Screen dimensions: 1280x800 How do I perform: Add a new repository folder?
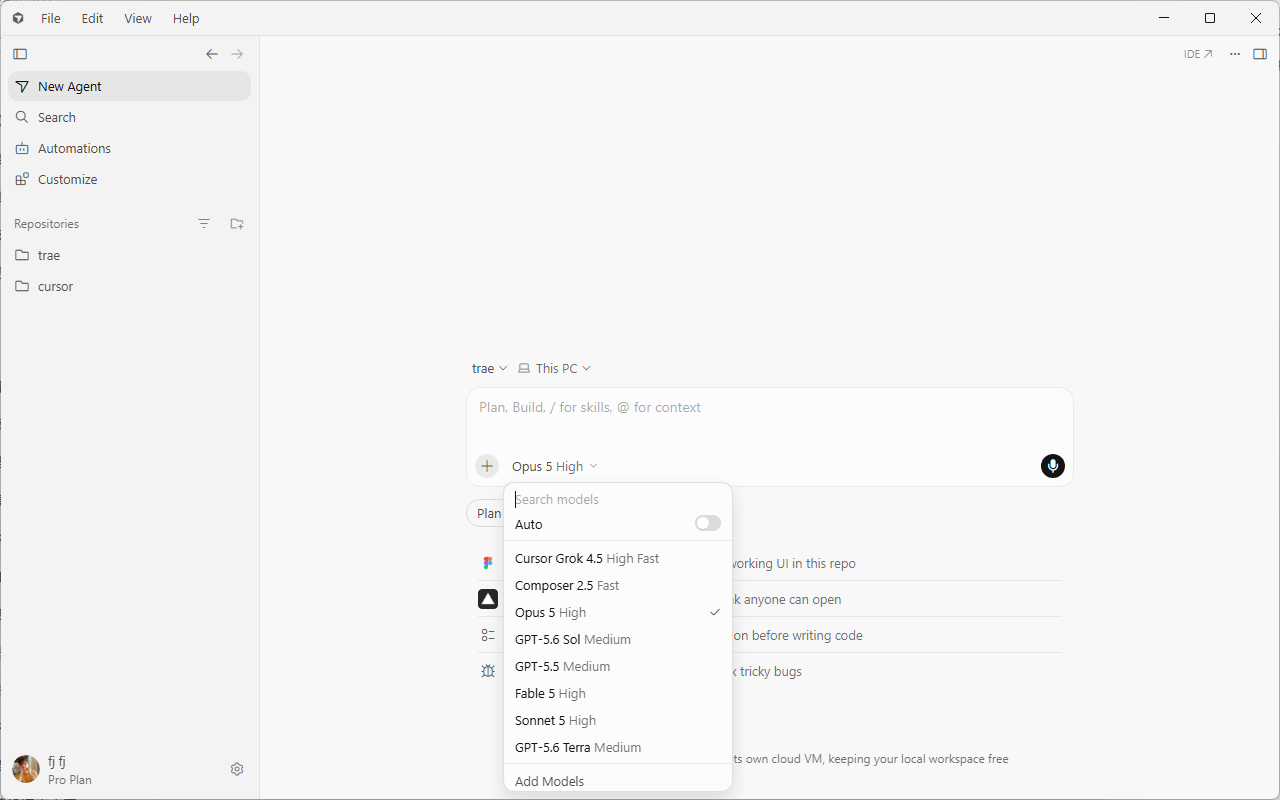pos(237,224)
